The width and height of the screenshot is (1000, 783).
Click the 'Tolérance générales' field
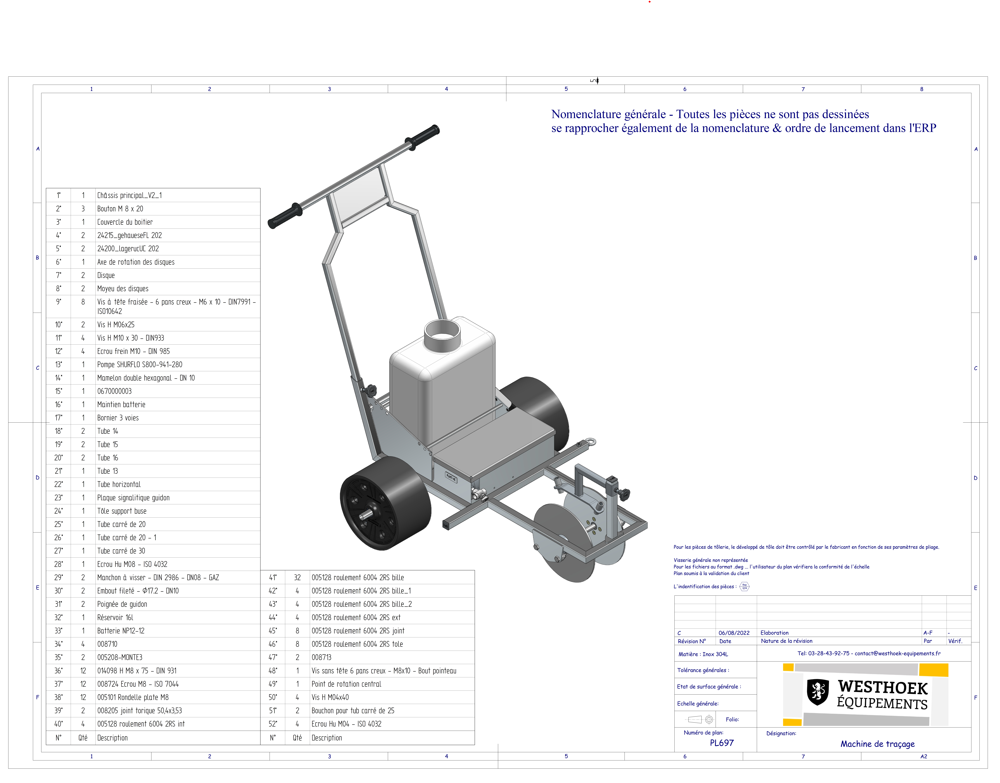[x=703, y=670]
